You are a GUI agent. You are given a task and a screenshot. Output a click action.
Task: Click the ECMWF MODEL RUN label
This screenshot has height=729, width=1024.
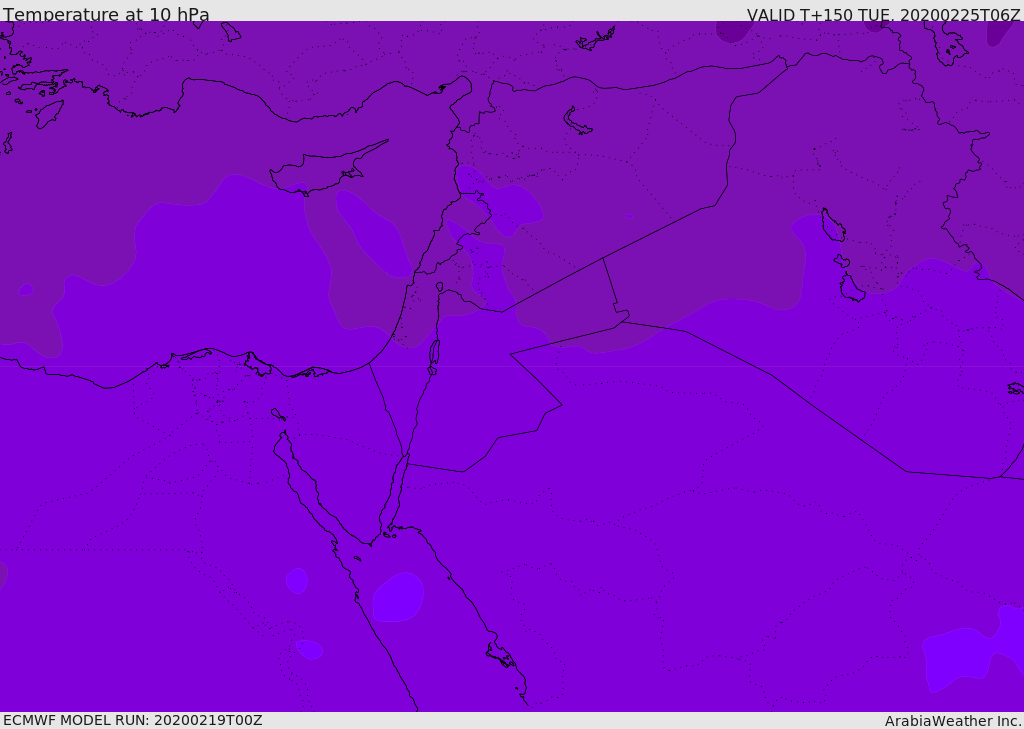tap(132, 720)
